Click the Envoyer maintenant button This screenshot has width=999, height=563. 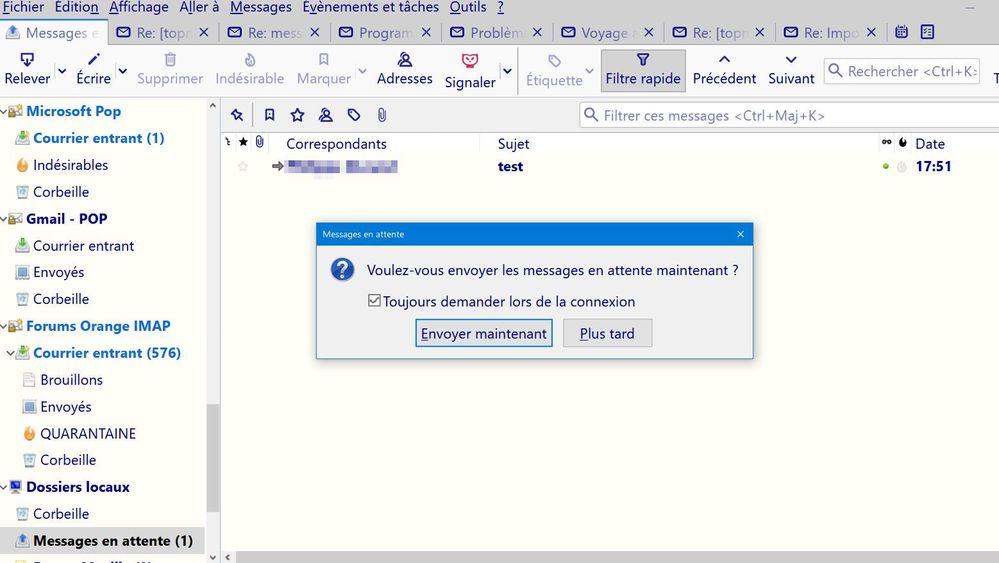pyautogui.click(x=484, y=333)
